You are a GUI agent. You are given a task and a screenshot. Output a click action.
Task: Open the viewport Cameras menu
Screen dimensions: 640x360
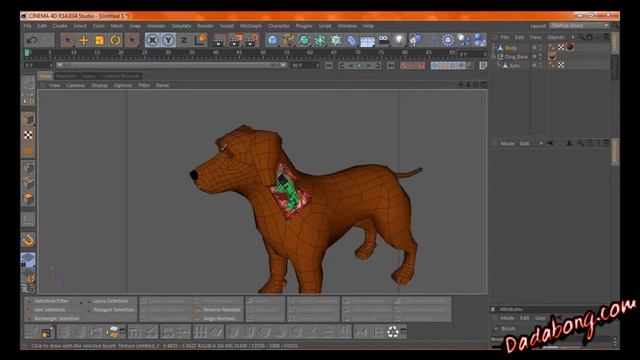(76, 85)
